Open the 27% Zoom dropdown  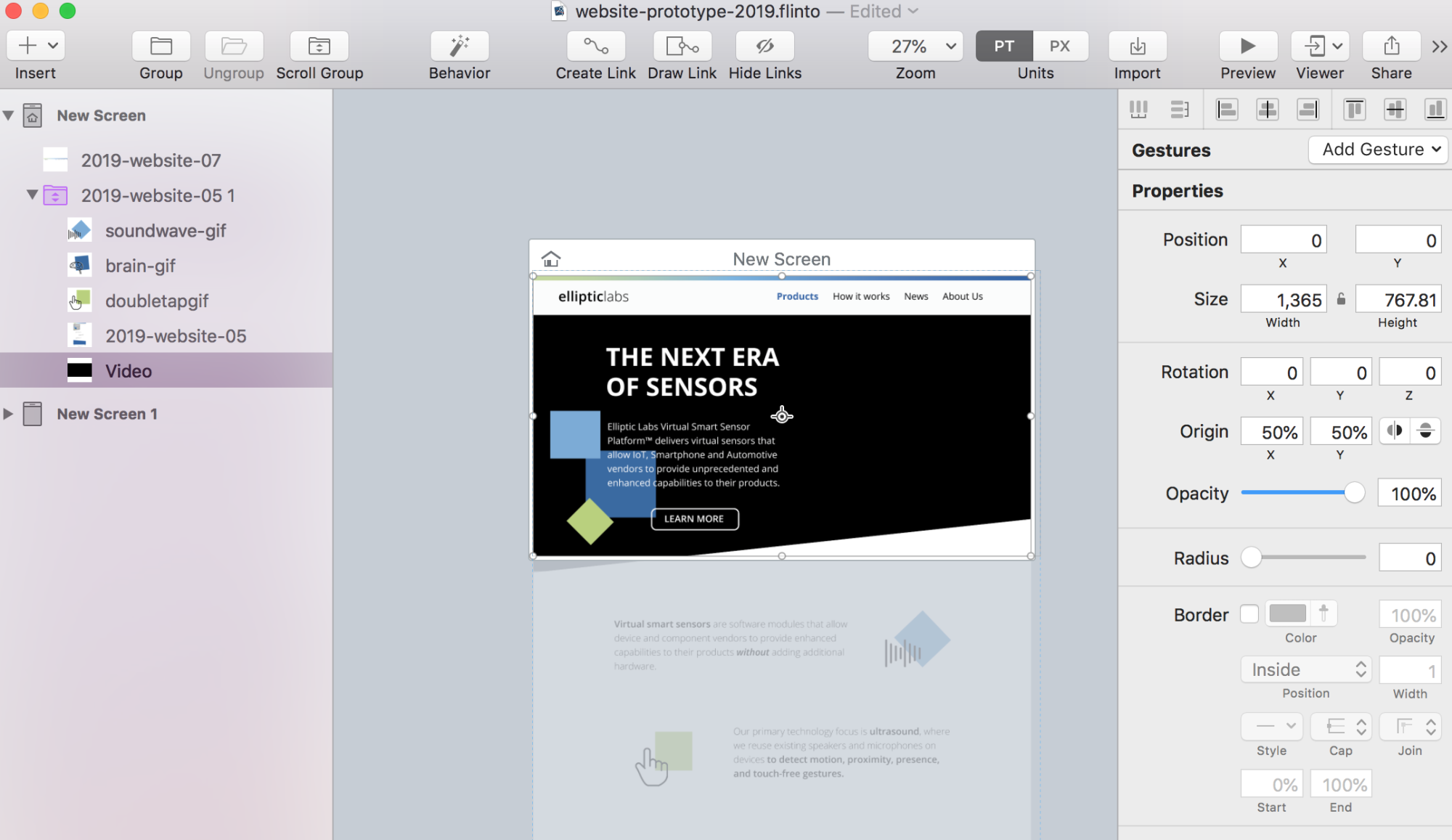[x=915, y=46]
